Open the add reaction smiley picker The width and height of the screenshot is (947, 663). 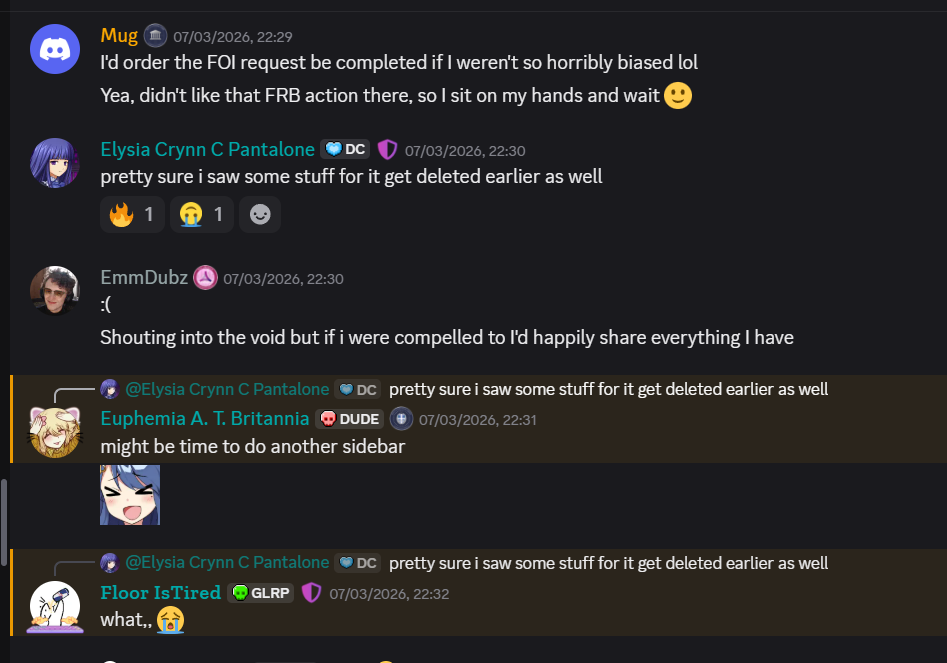tap(259, 213)
